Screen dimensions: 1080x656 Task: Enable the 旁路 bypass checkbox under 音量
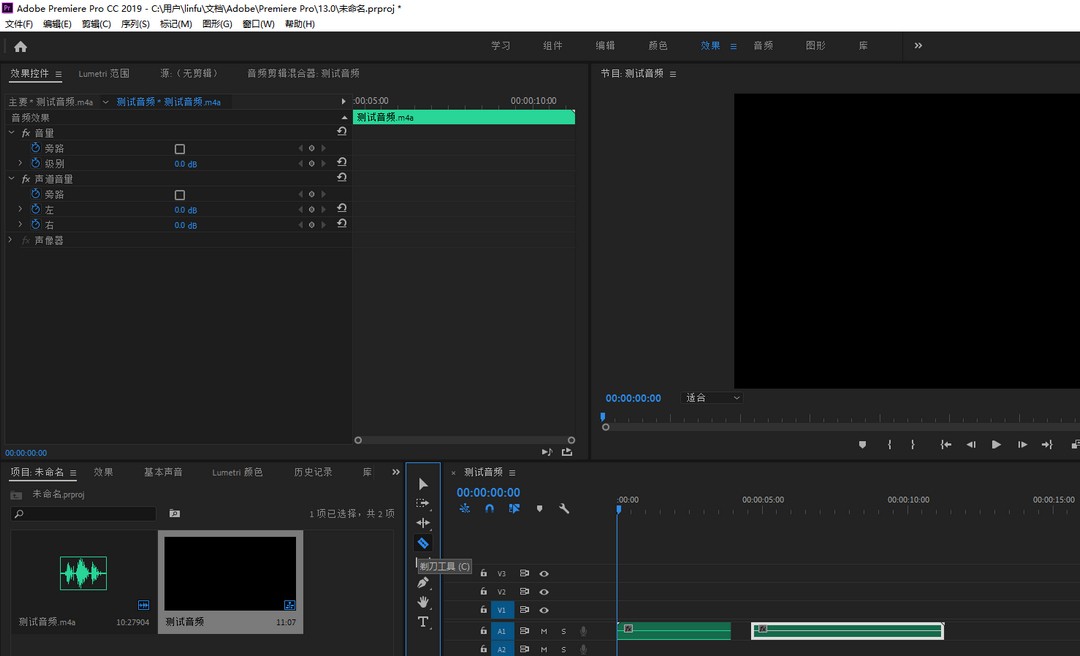click(x=180, y=148)
